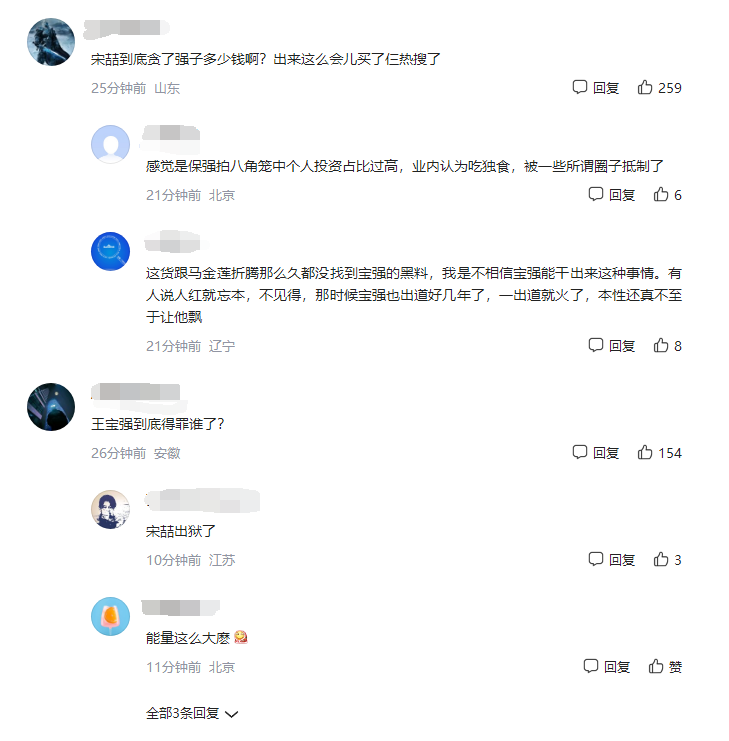
Task: Reply to the 江苏 user's comment
Action: 611,560
